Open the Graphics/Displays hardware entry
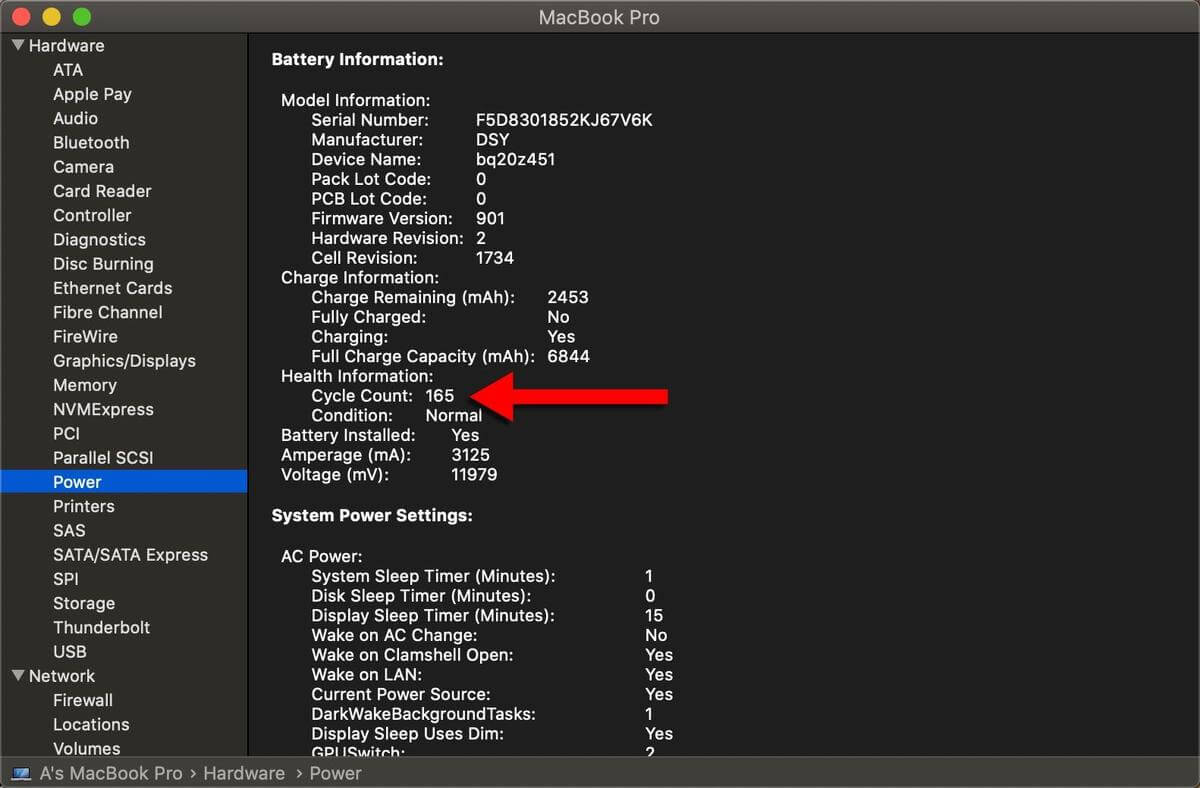The width and height of the screenshot is (1200, 788). pyautogui.click(x=124, y=361)
